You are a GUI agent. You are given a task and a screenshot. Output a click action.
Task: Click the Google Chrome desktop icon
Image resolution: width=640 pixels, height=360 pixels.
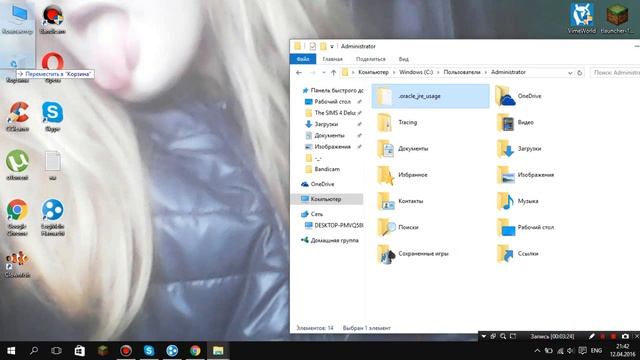click(x=17, y=217)
